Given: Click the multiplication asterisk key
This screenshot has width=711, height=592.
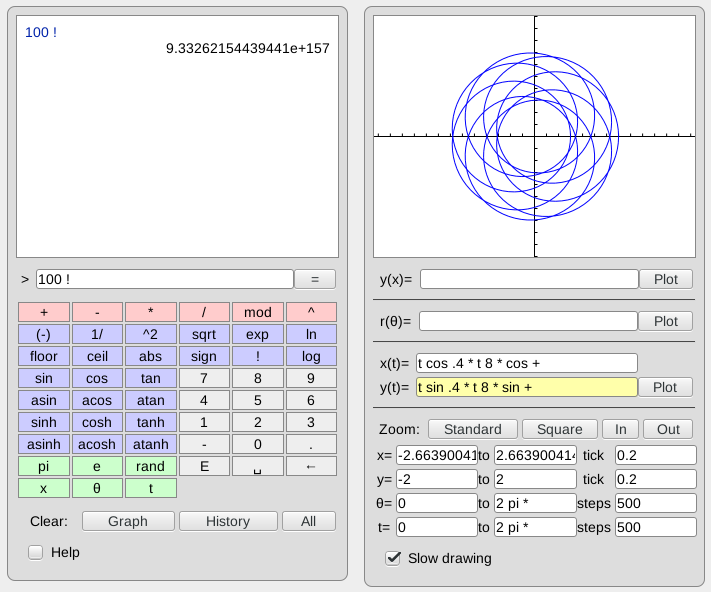Looking at the screenshot, I should [x=151, y=312].
